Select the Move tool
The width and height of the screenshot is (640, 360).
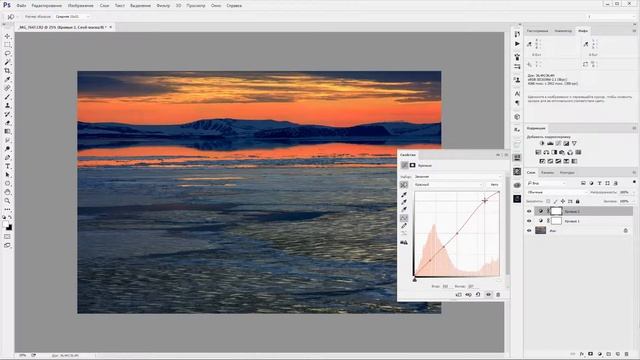(x=7, y=36)
